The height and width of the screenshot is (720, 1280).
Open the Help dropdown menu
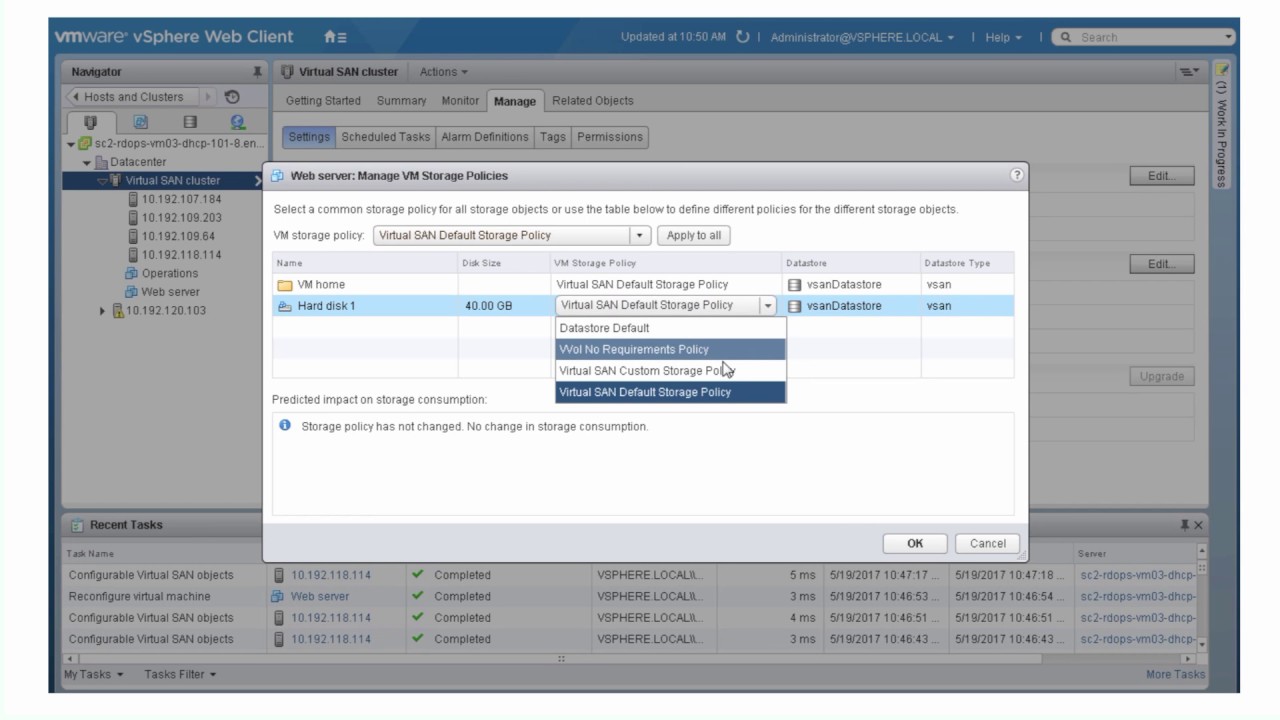[1003, 37]
